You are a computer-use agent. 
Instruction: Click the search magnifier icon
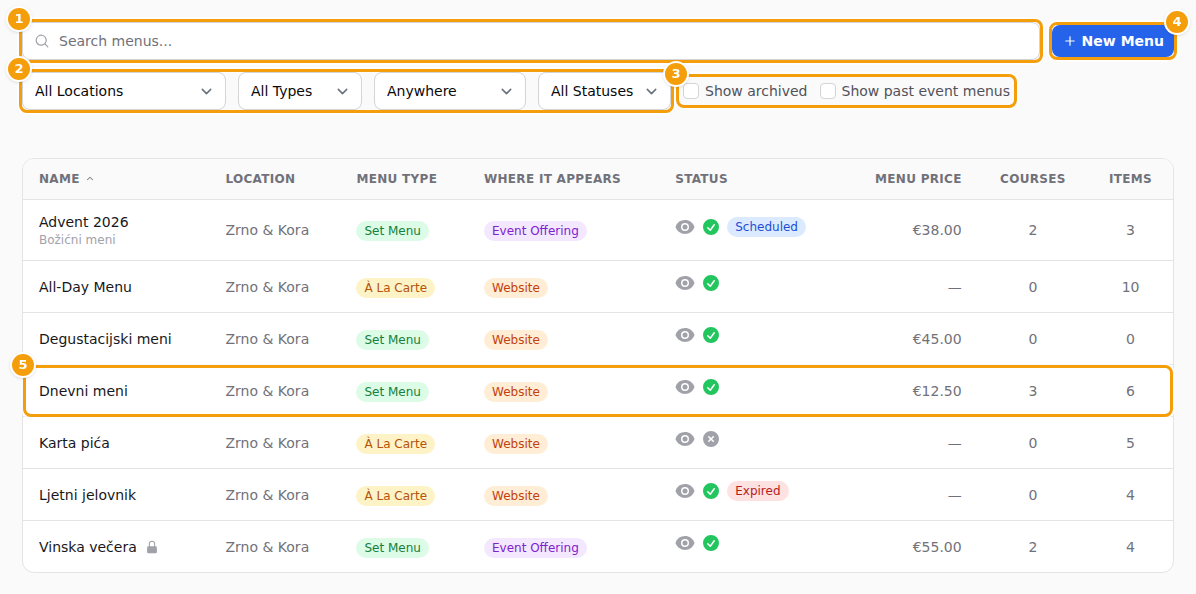(x=42, y=41)
